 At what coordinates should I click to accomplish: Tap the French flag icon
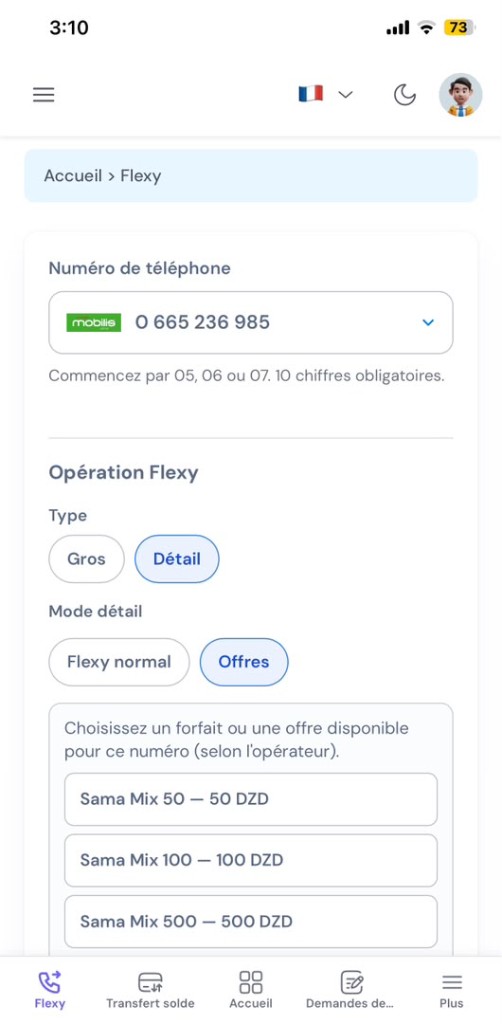(311, 94)
